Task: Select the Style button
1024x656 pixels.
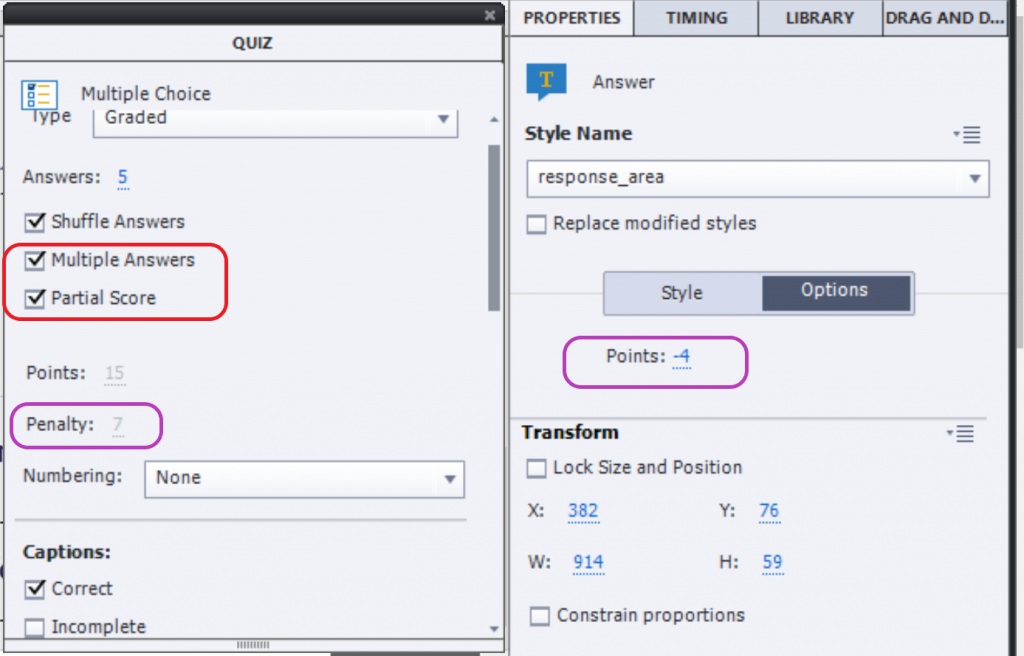Action: point(682,293)
